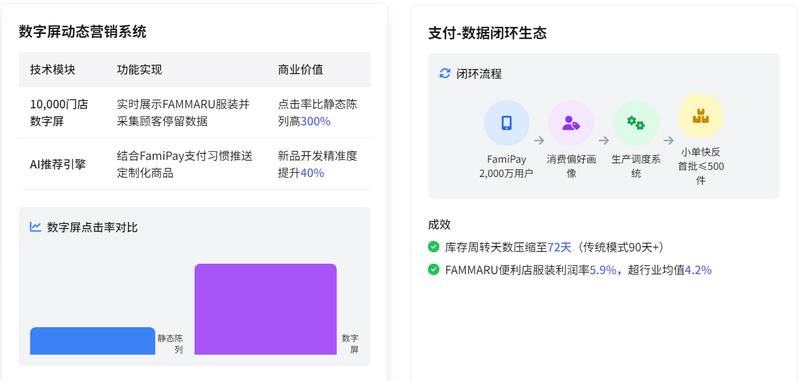Click the purple 数字屏 bar
Image resolution: width=800 pixels, height=381 pixels.
tap(265, 309)
